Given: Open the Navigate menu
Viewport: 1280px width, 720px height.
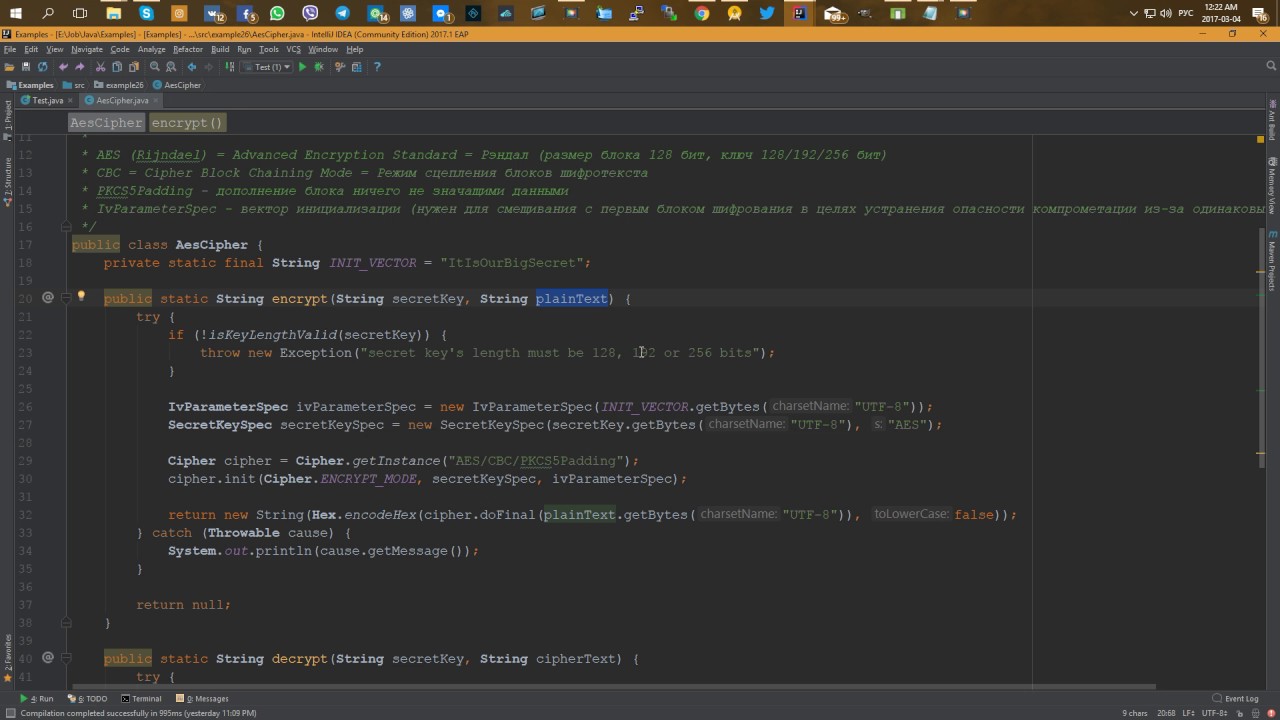Looking at the screenshot, I should coord(87,49).
